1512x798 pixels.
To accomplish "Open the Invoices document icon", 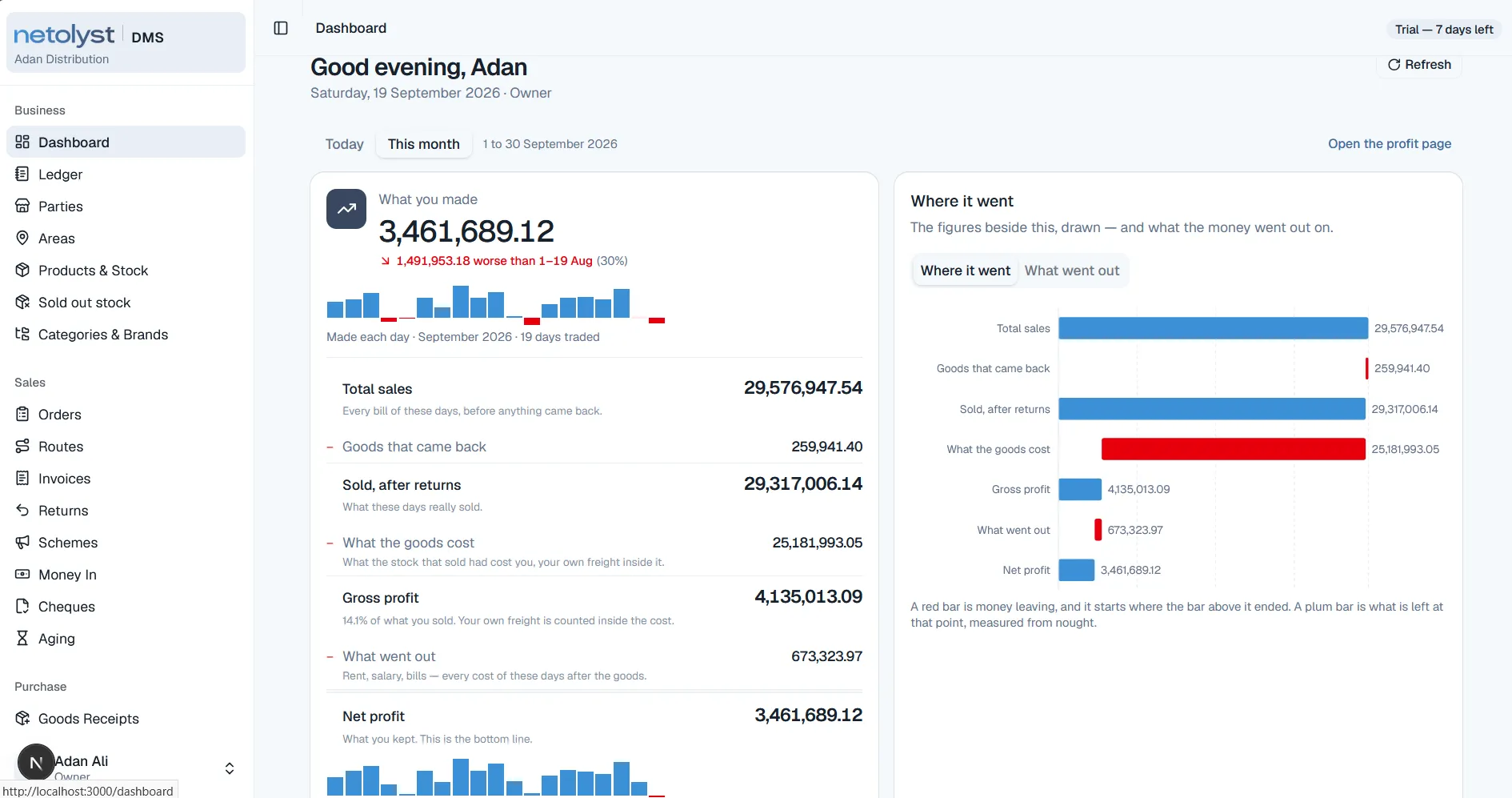I will click(22, 478).
